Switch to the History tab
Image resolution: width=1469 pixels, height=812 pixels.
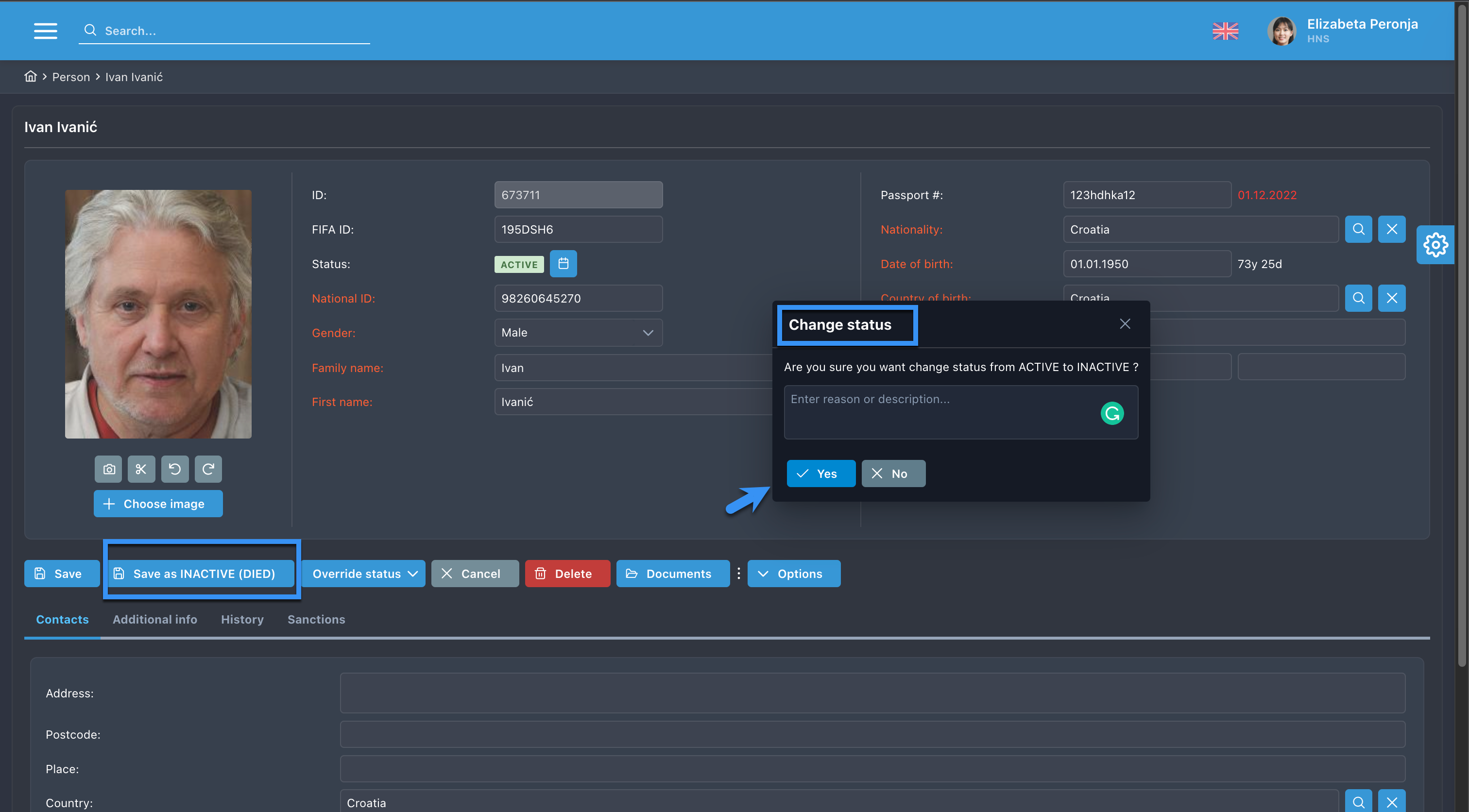coord(242,619)
